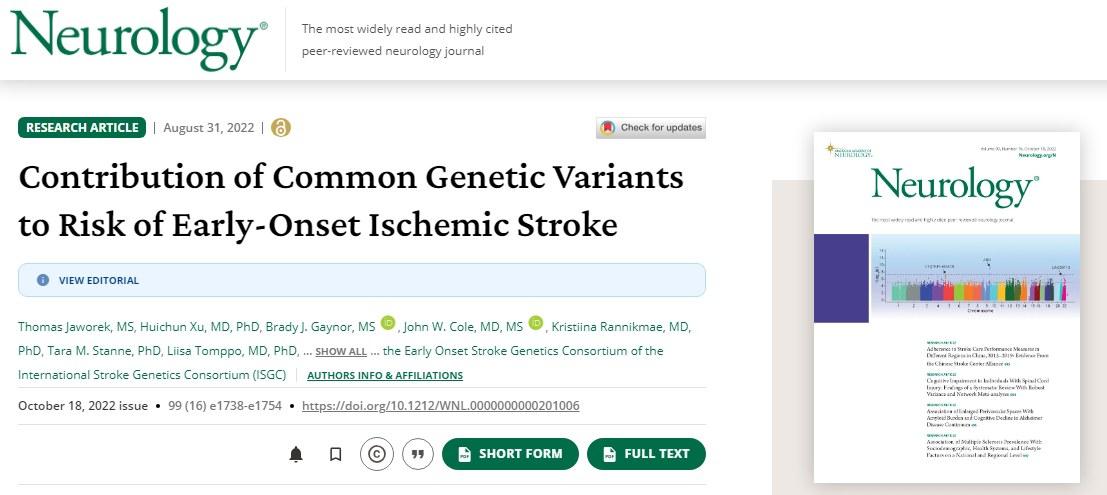Click the open access lock icon

click(x=281, y=127)
